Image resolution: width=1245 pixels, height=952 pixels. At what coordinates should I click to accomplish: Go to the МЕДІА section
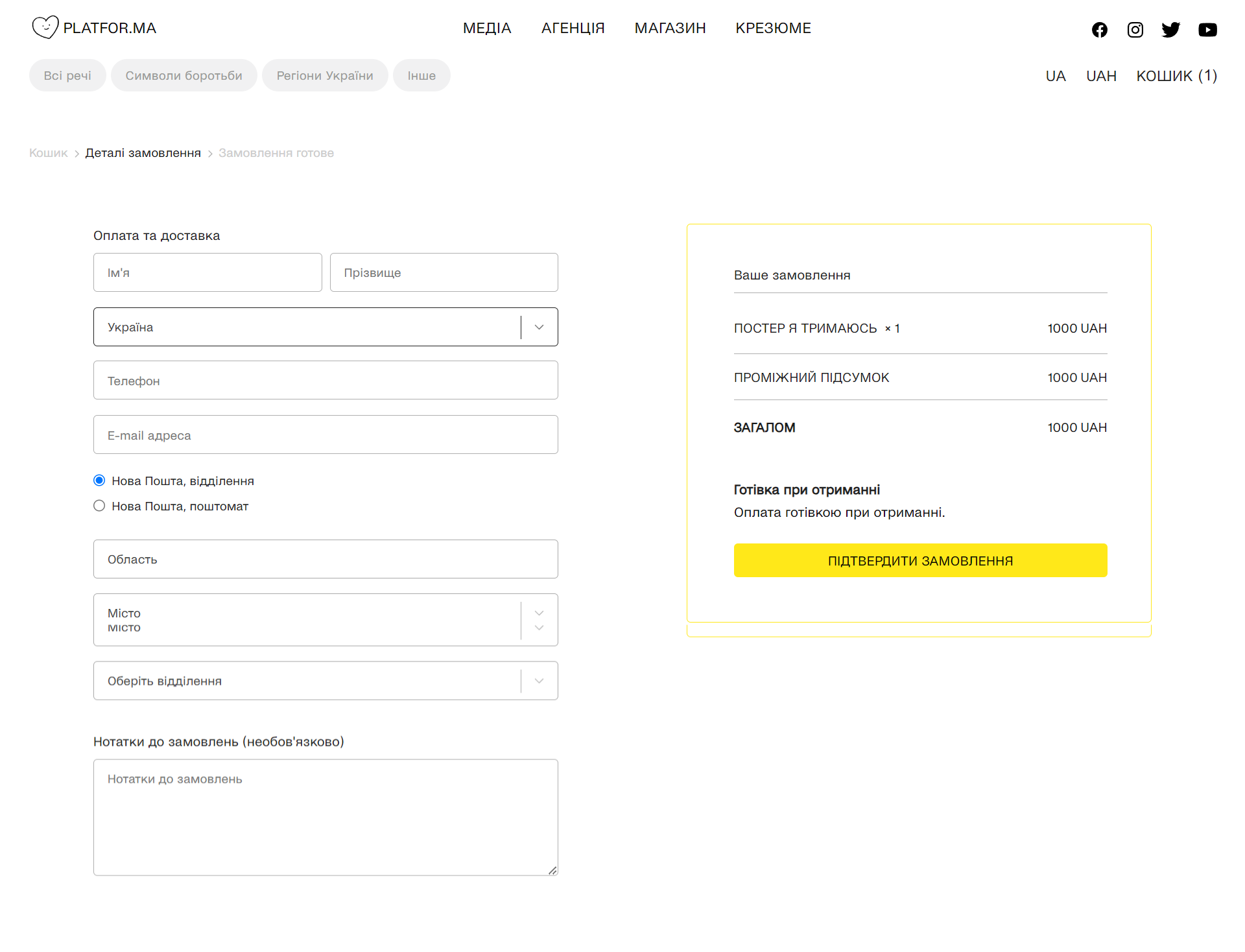pos(487,29)
